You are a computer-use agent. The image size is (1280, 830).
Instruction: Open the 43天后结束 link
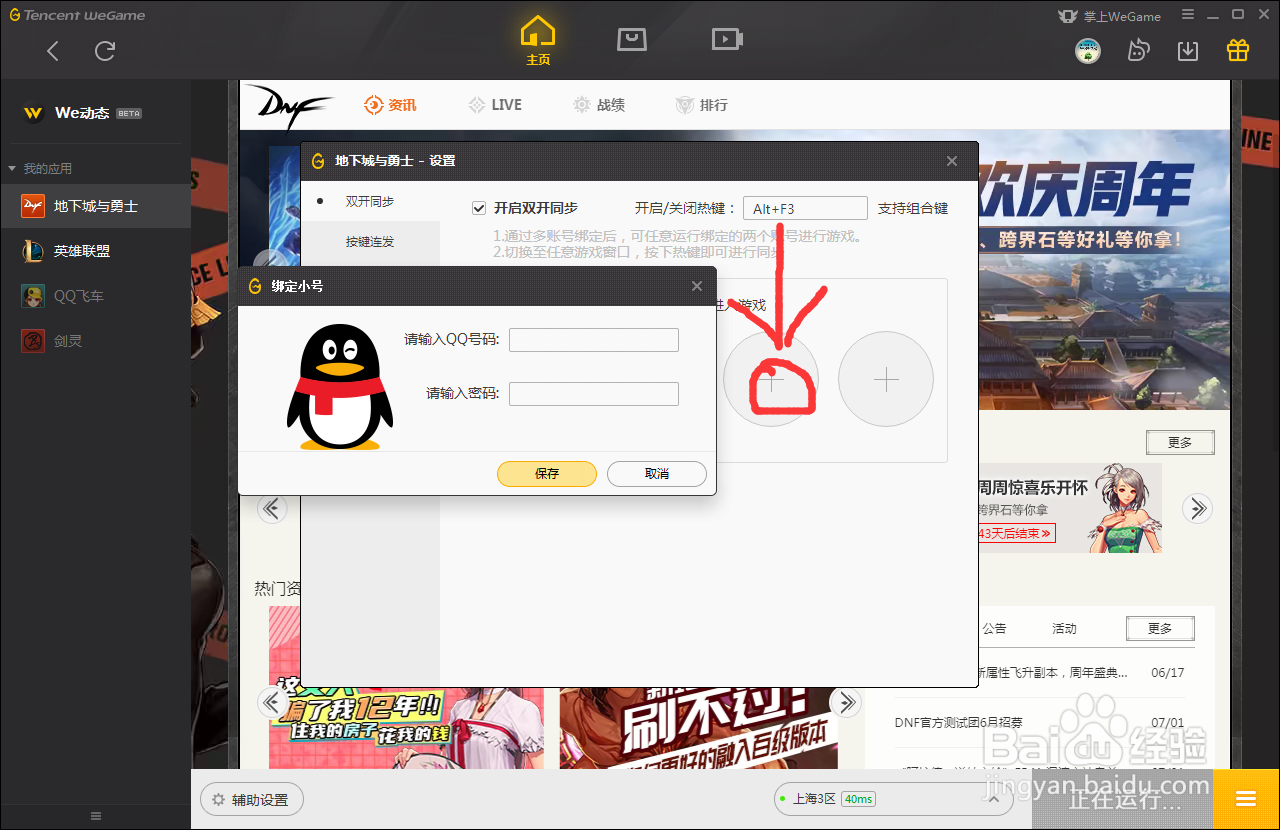[1016, 533]
